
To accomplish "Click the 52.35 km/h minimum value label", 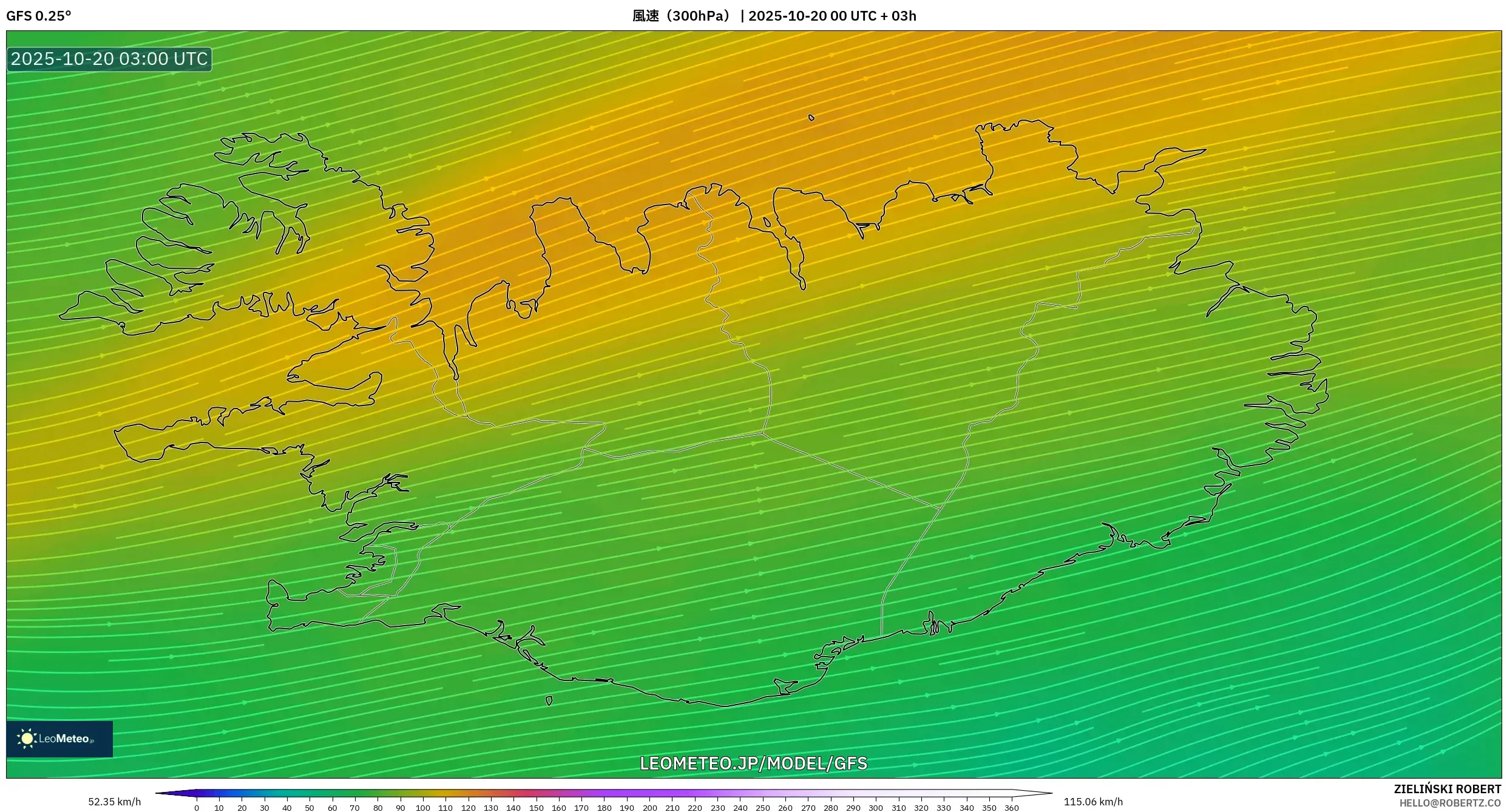I will pos(114,802).
